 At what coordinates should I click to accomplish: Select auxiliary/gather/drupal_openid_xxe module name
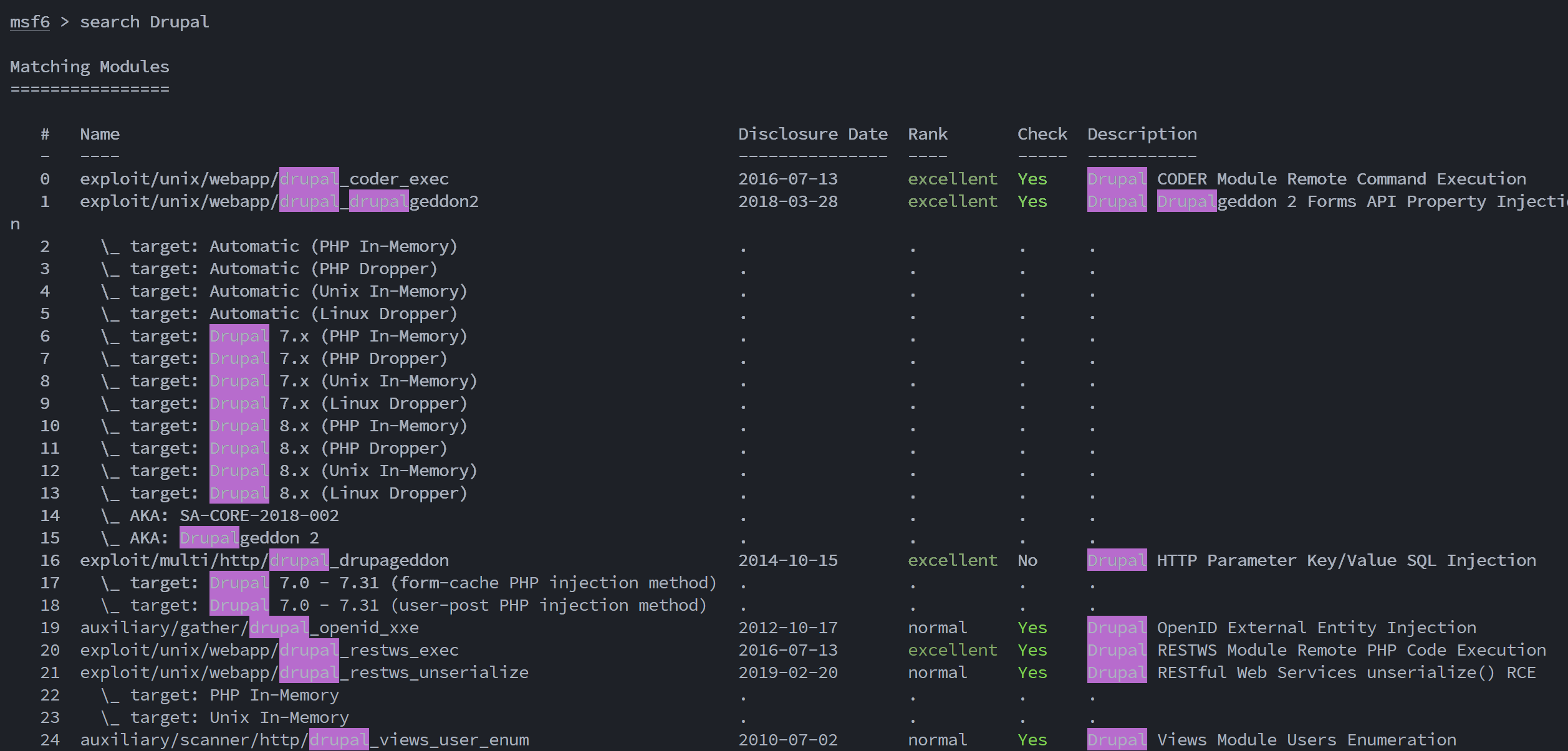(x=249, y=628)
